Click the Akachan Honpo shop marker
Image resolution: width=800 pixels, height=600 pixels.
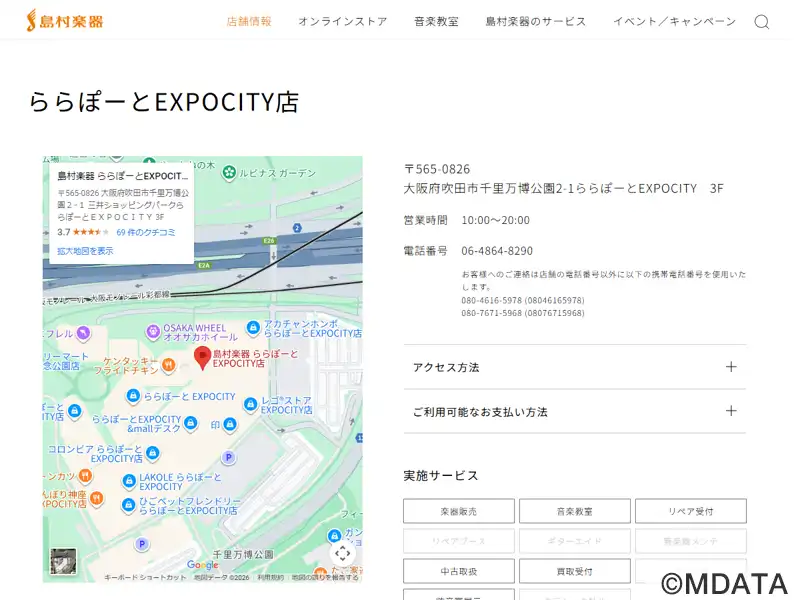tap(254, 328)
